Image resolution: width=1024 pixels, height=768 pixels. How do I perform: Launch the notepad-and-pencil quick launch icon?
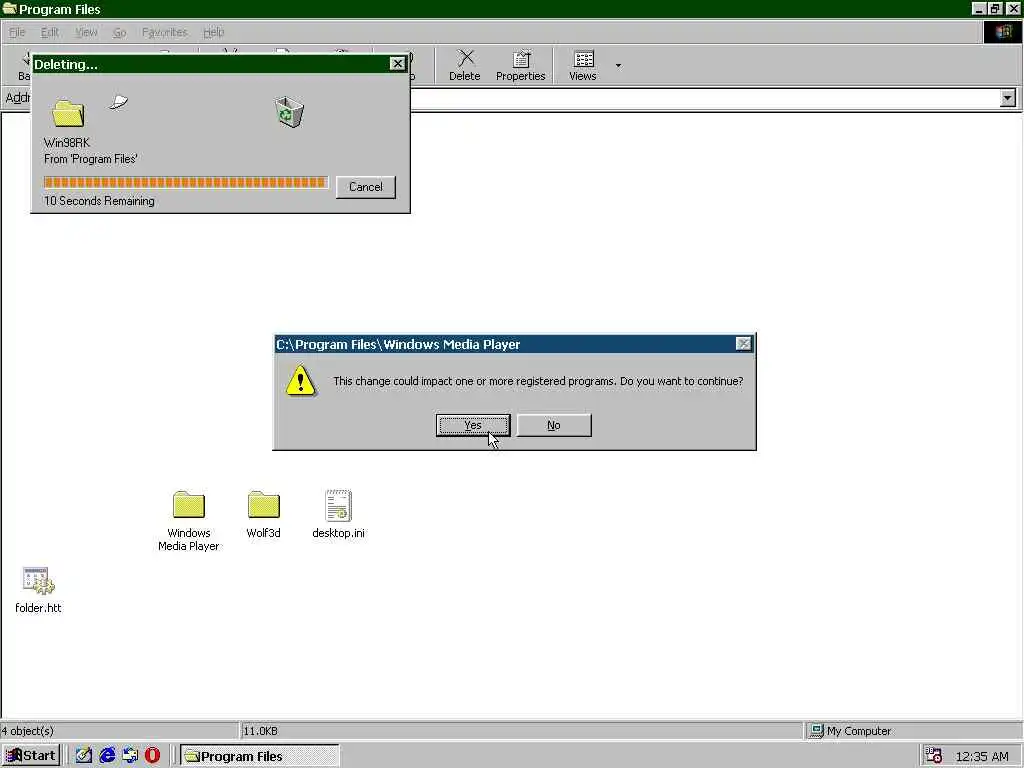(84, 756)
